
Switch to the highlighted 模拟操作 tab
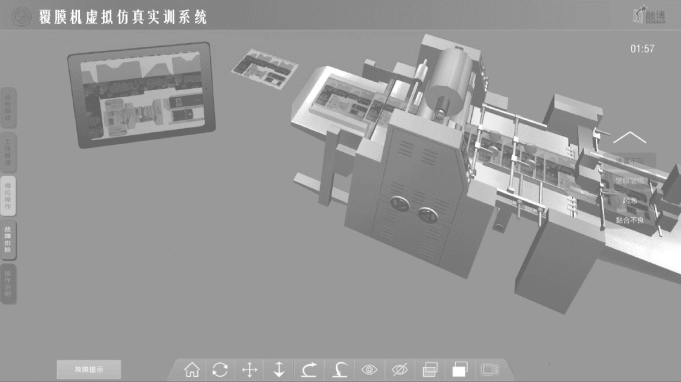(x=8, y=196)
